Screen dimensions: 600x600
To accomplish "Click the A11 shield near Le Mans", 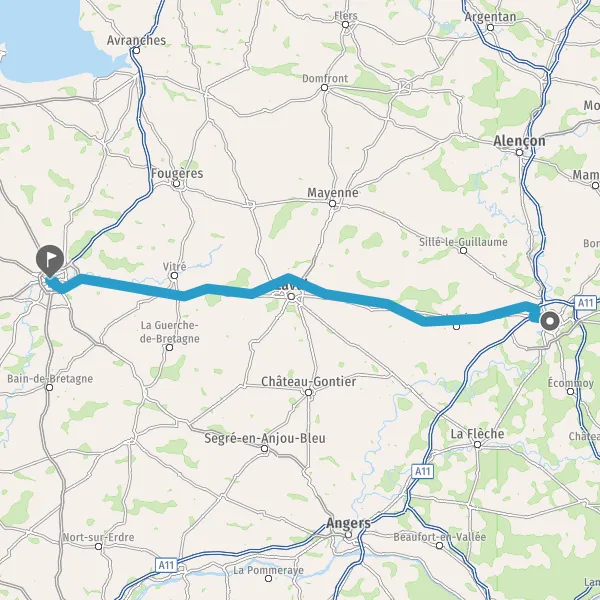I will (x=585, y=303).
